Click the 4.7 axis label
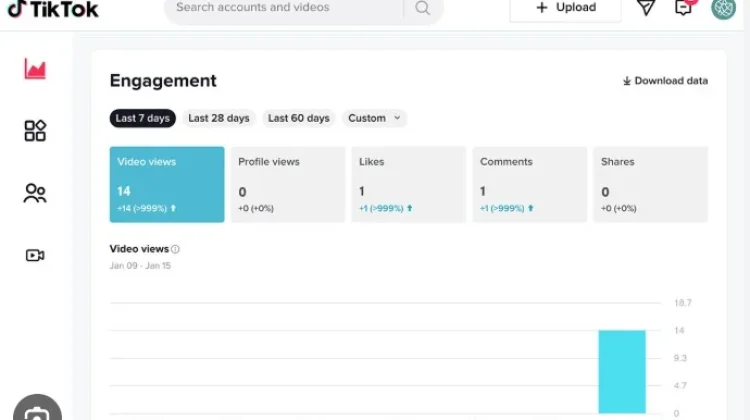 pos(680,386)
